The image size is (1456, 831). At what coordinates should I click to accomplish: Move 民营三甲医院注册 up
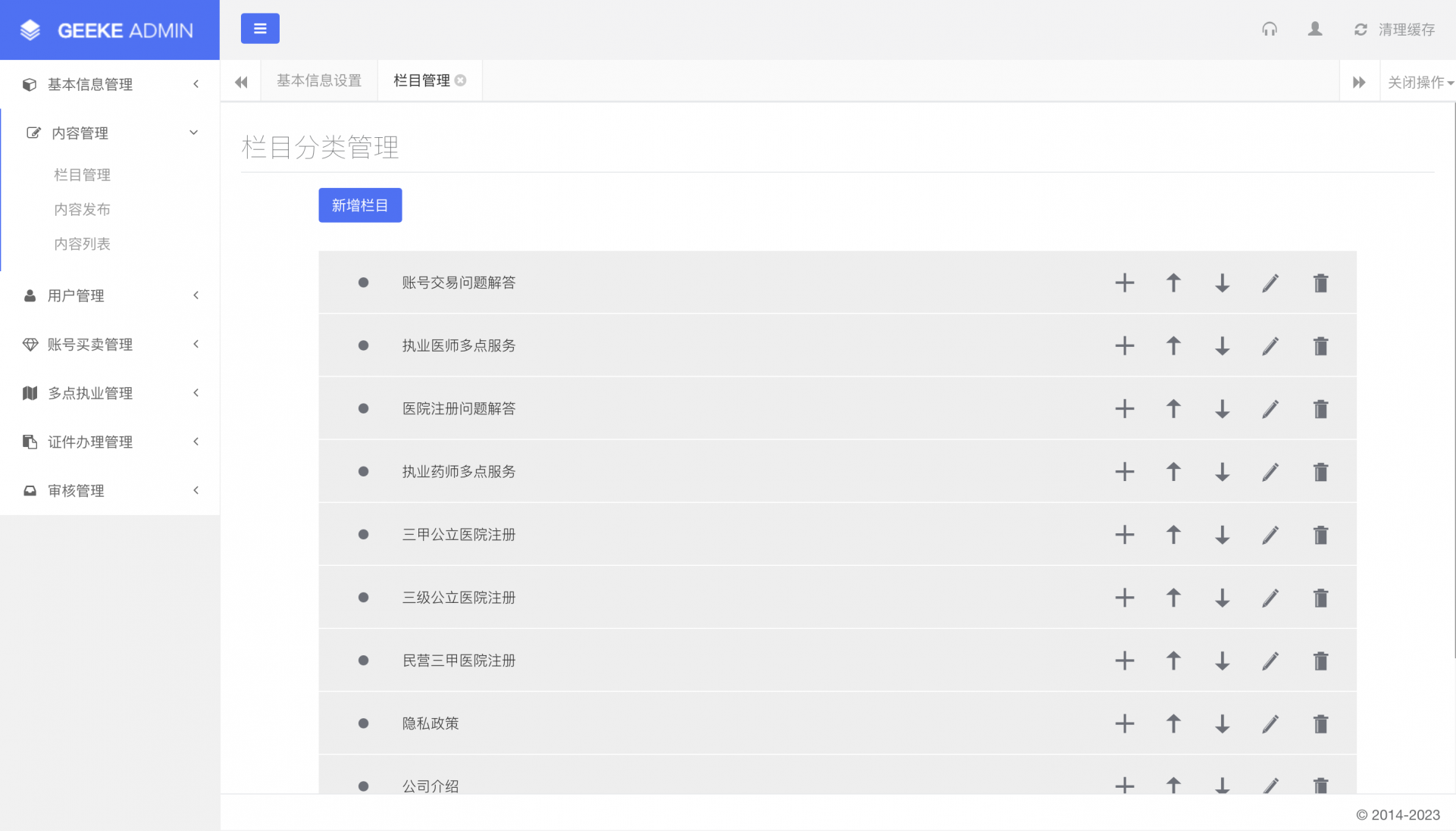(1173, 660)
